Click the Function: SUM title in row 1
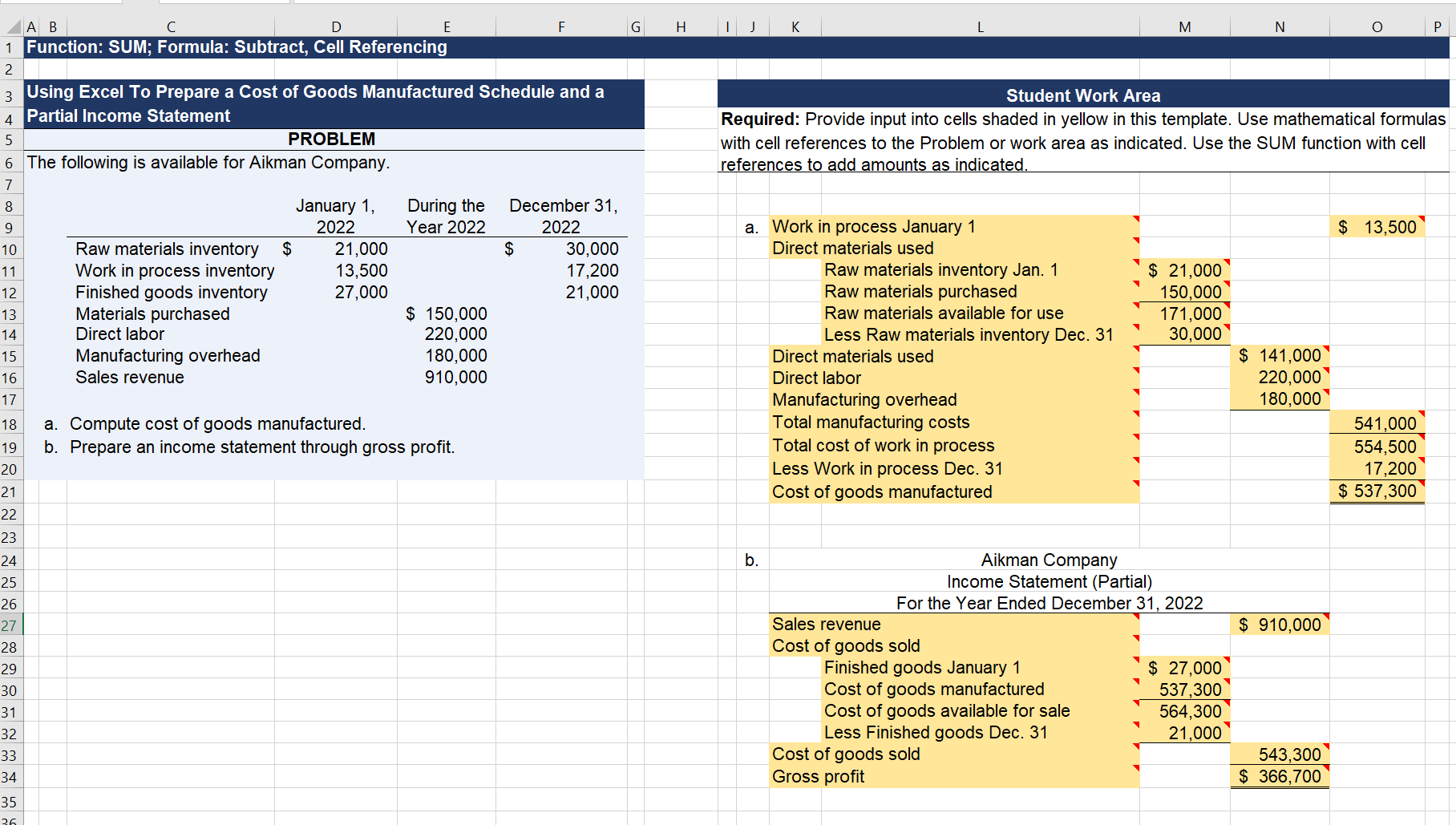Screen dimensions: 1456x825 236,47
